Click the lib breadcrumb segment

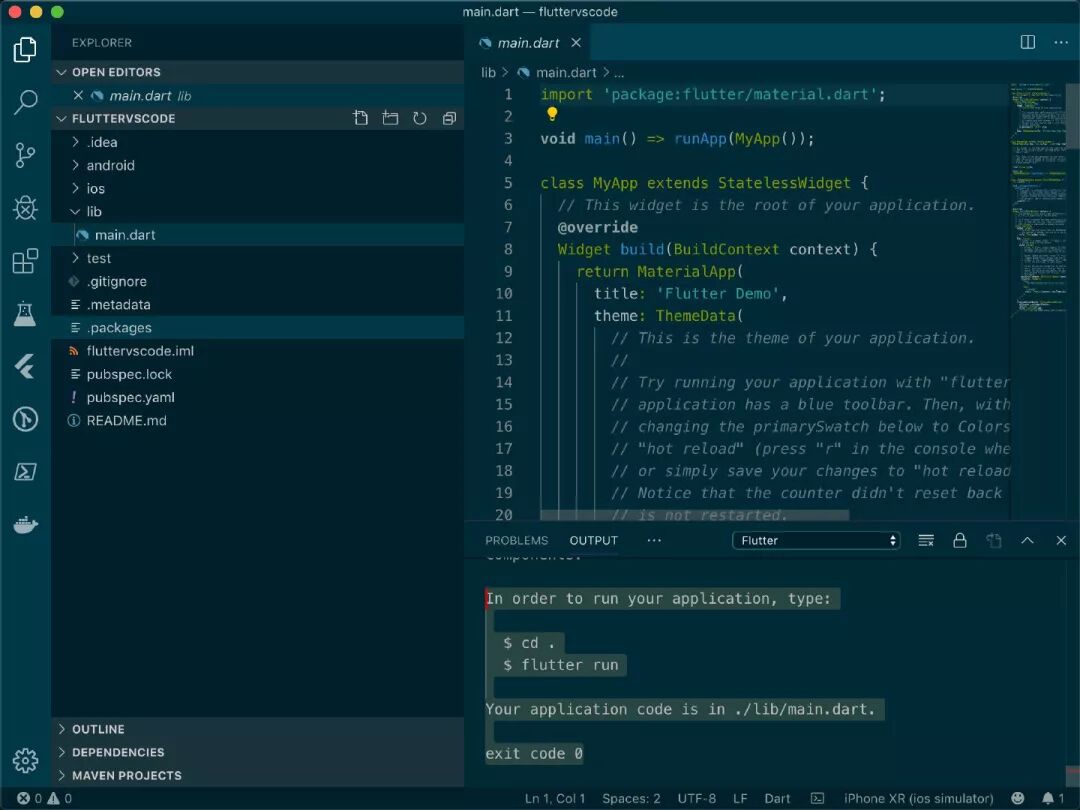point(488,72)
